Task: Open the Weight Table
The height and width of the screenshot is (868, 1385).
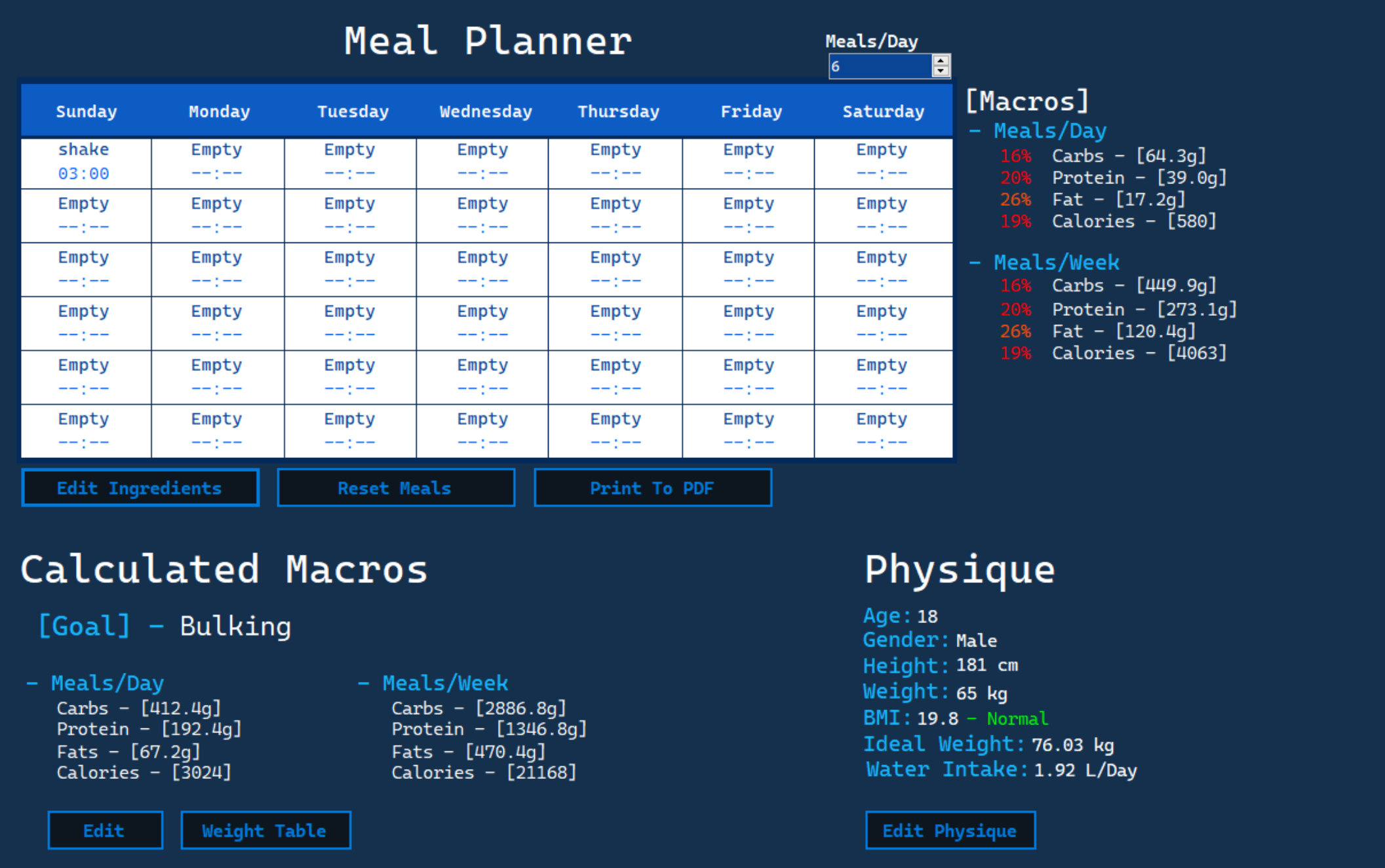Action: pos(265,830)
